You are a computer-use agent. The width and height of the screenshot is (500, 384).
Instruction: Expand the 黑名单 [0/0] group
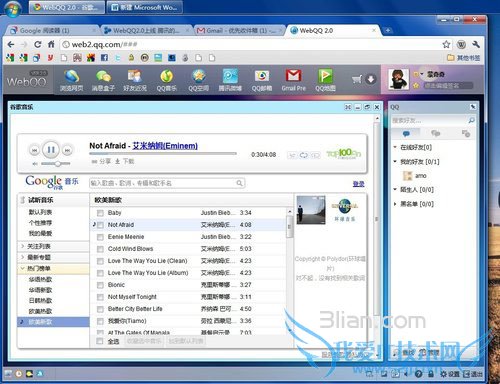(395, 204)
